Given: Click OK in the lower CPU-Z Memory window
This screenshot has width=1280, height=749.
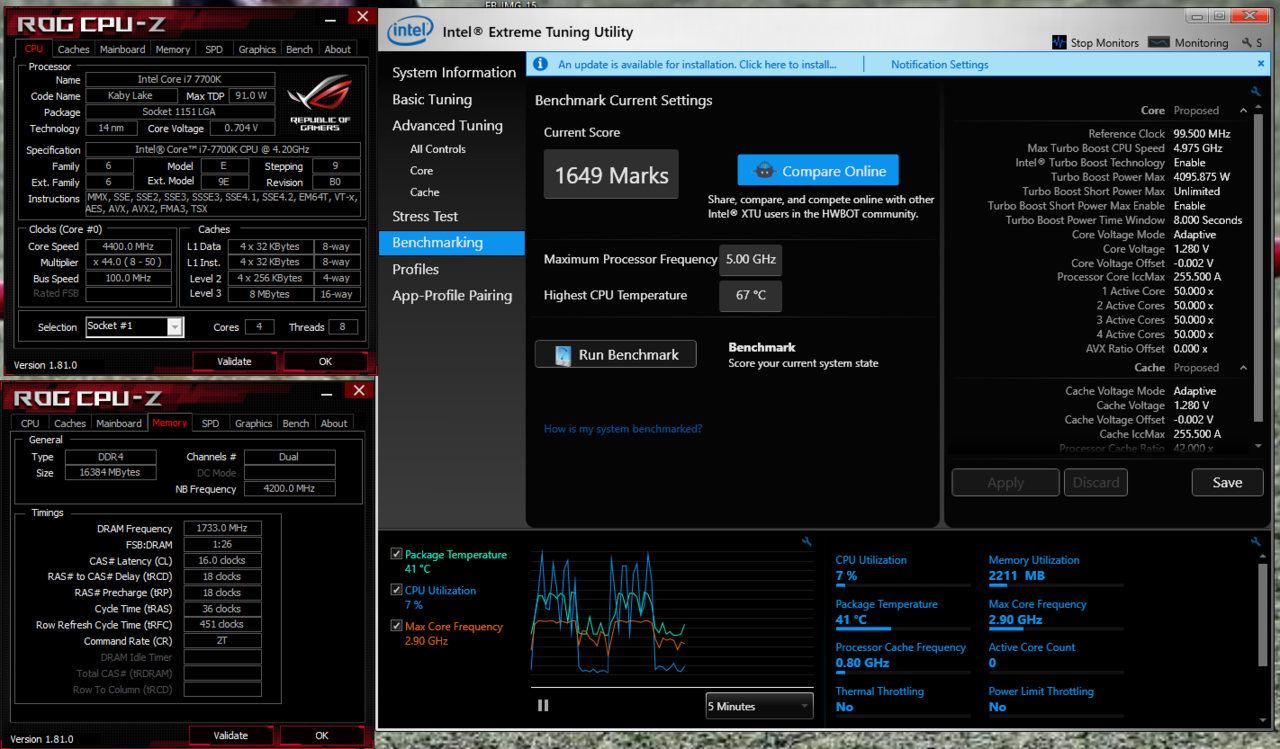Looking at the screenshot, I should pyautogui.click(x=322, y=735).
